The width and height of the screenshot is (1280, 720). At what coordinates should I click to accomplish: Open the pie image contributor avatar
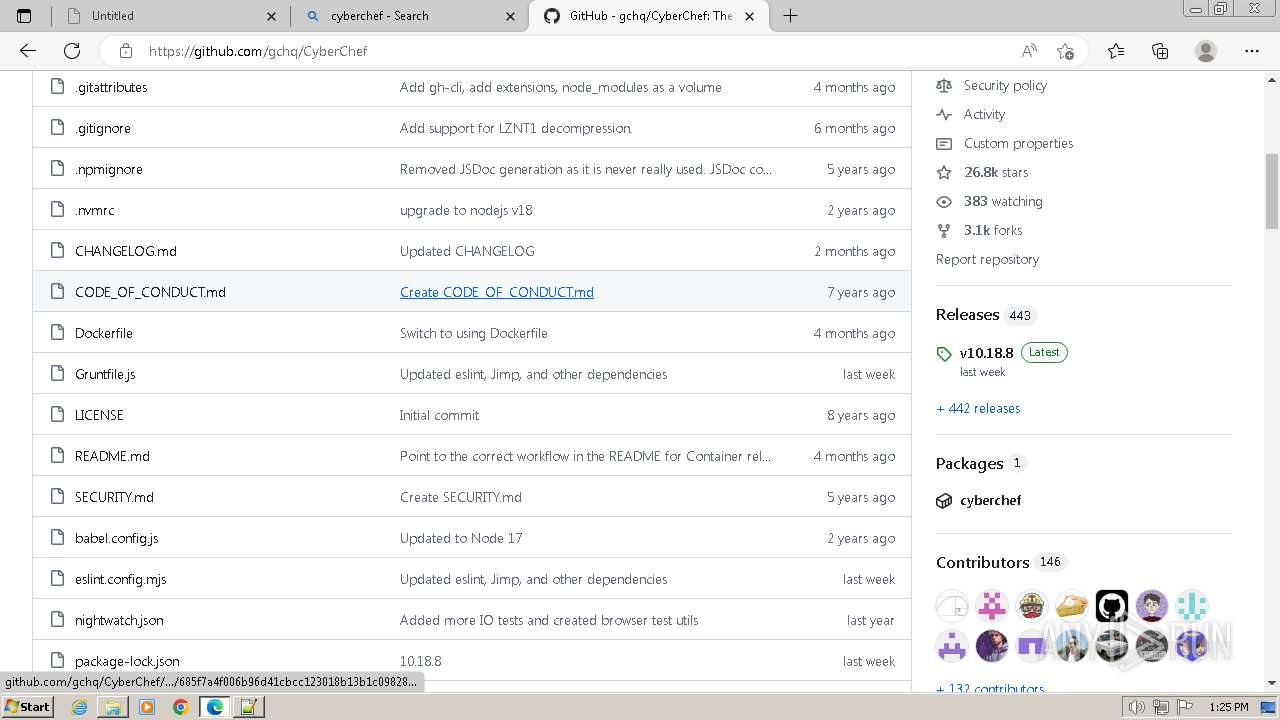1072,606
